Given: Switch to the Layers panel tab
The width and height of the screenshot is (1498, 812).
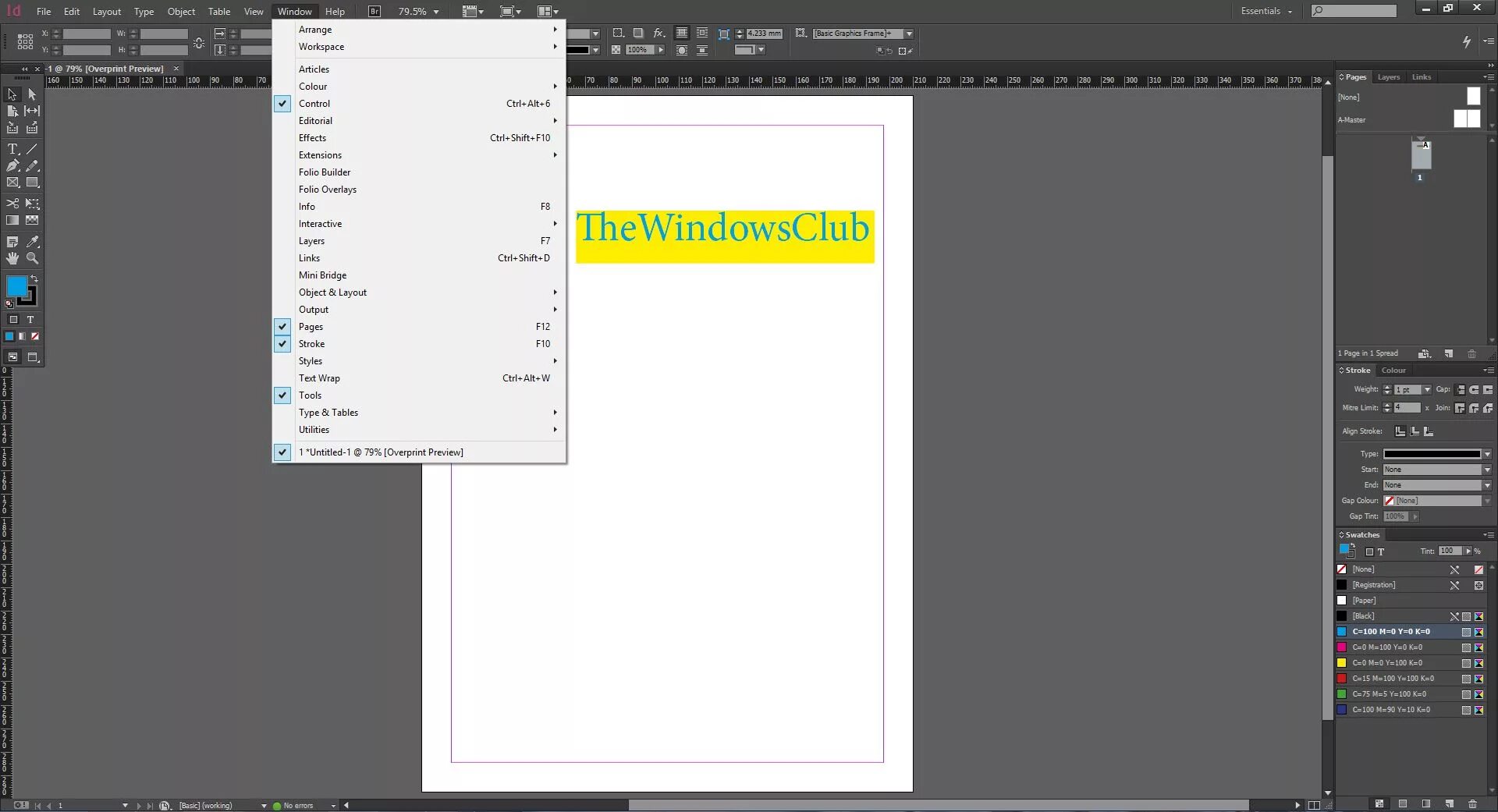Looking at the screenshot, I should (x=1388, y=77).
